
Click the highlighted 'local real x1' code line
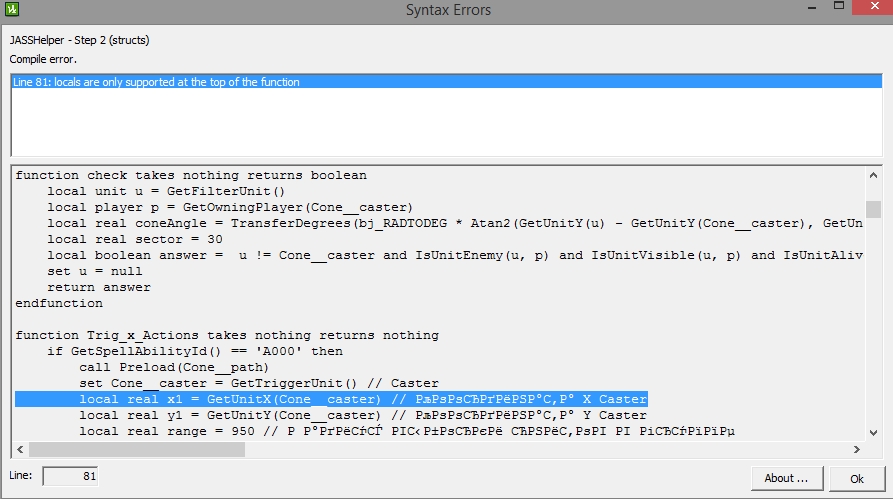[x=331, y=399]
